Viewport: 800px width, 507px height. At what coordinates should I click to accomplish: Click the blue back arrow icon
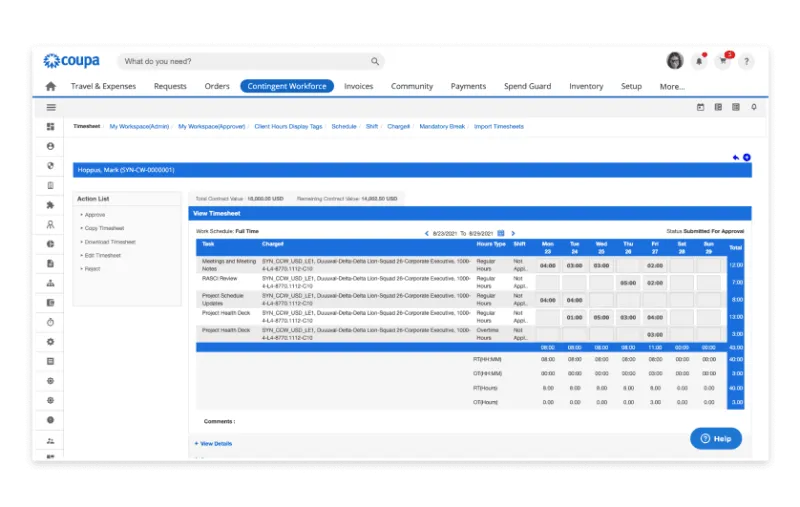click(736, 158)
